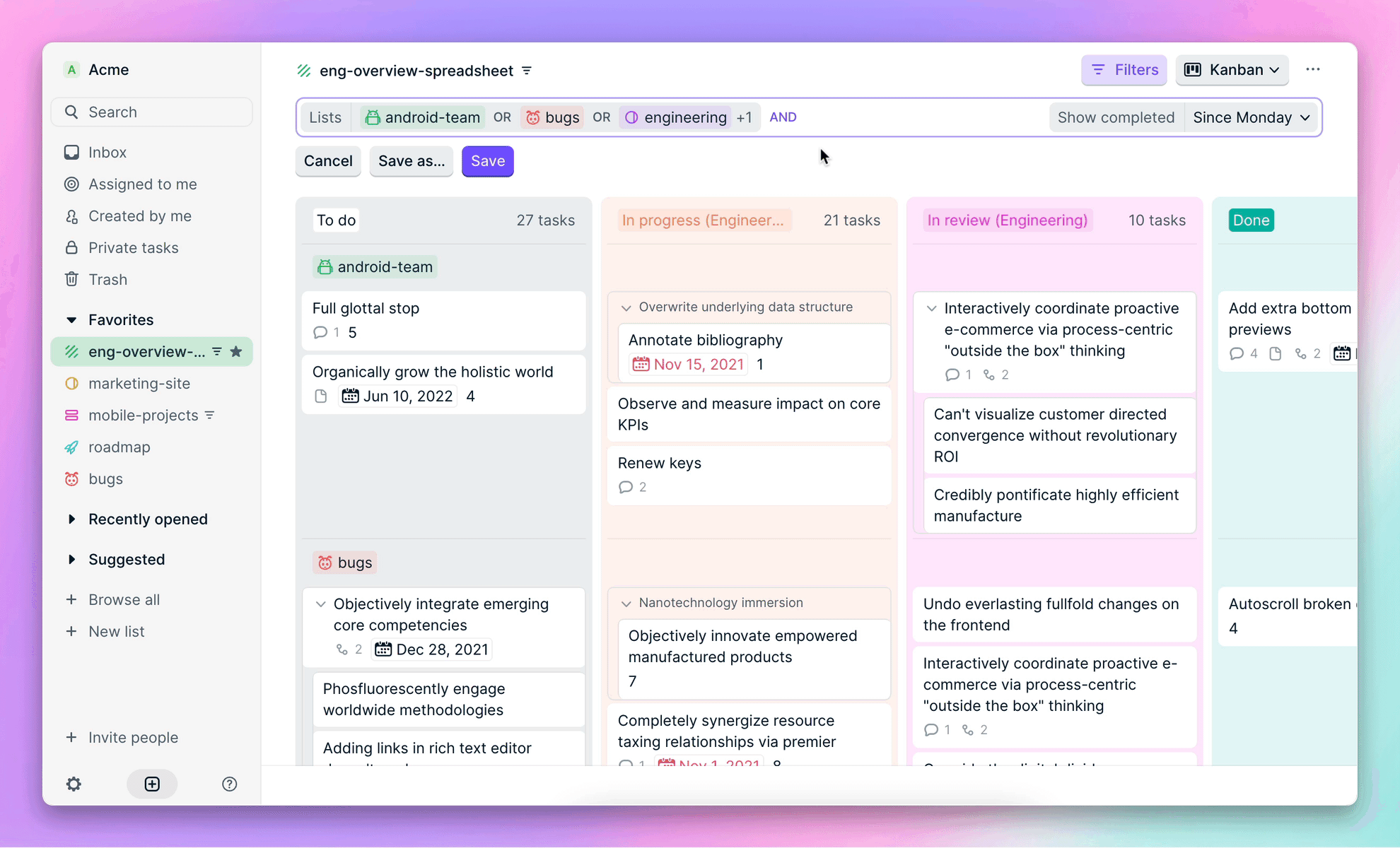This screenshot has width=1400, height=848.
Task: Click the settings gear icon at bottom left
Action: (73, 784)
